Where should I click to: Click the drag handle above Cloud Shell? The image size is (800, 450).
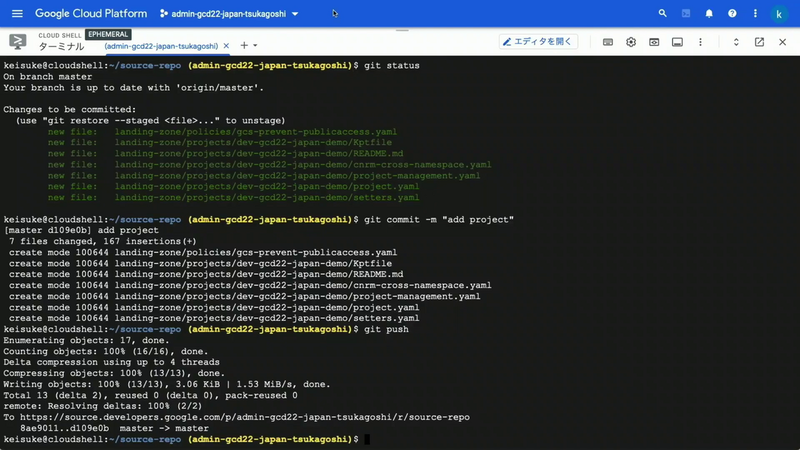click(402, 30)
